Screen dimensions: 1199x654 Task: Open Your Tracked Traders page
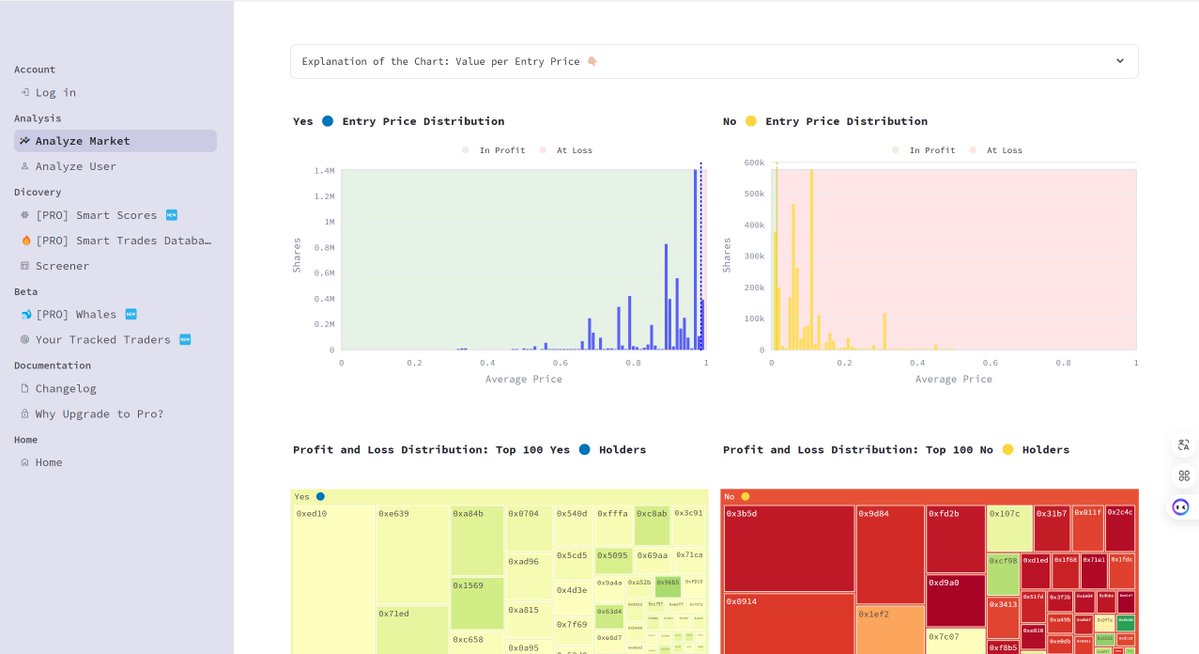103,340
